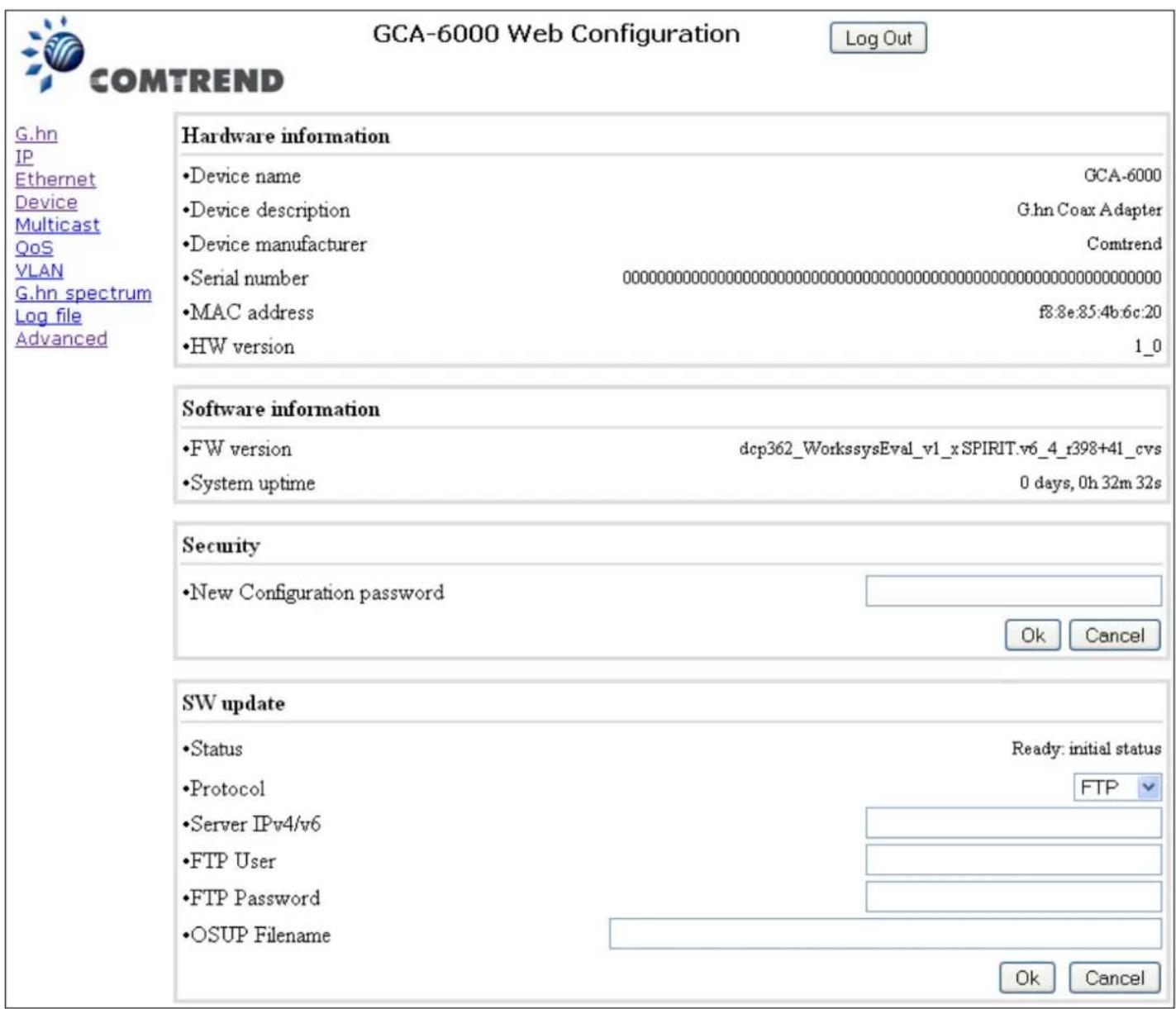Open the VLAN link
Screen dimensions: 1176x1009
(39, 270)
